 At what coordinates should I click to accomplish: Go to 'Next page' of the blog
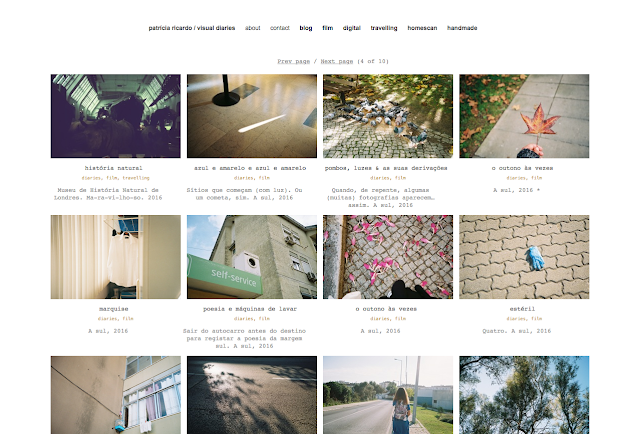(337, 61)
